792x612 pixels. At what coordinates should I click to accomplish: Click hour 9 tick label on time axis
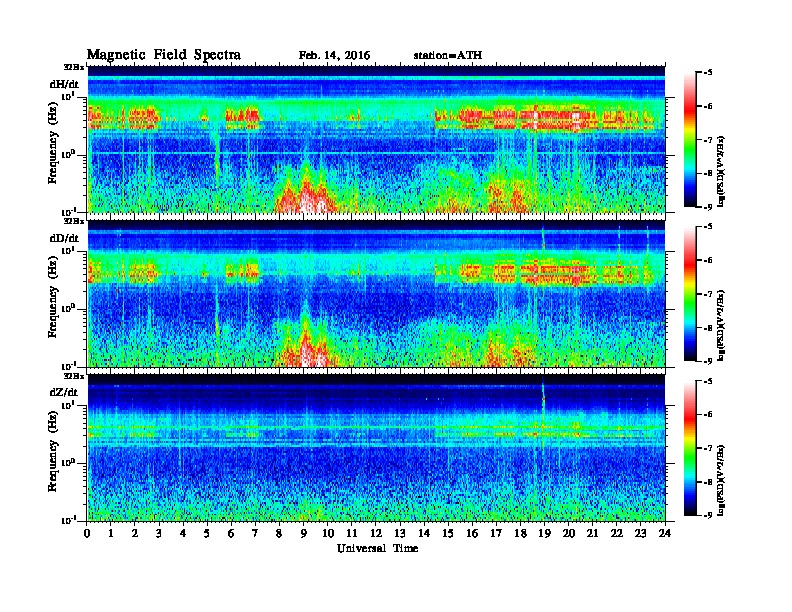pos(304,533)
